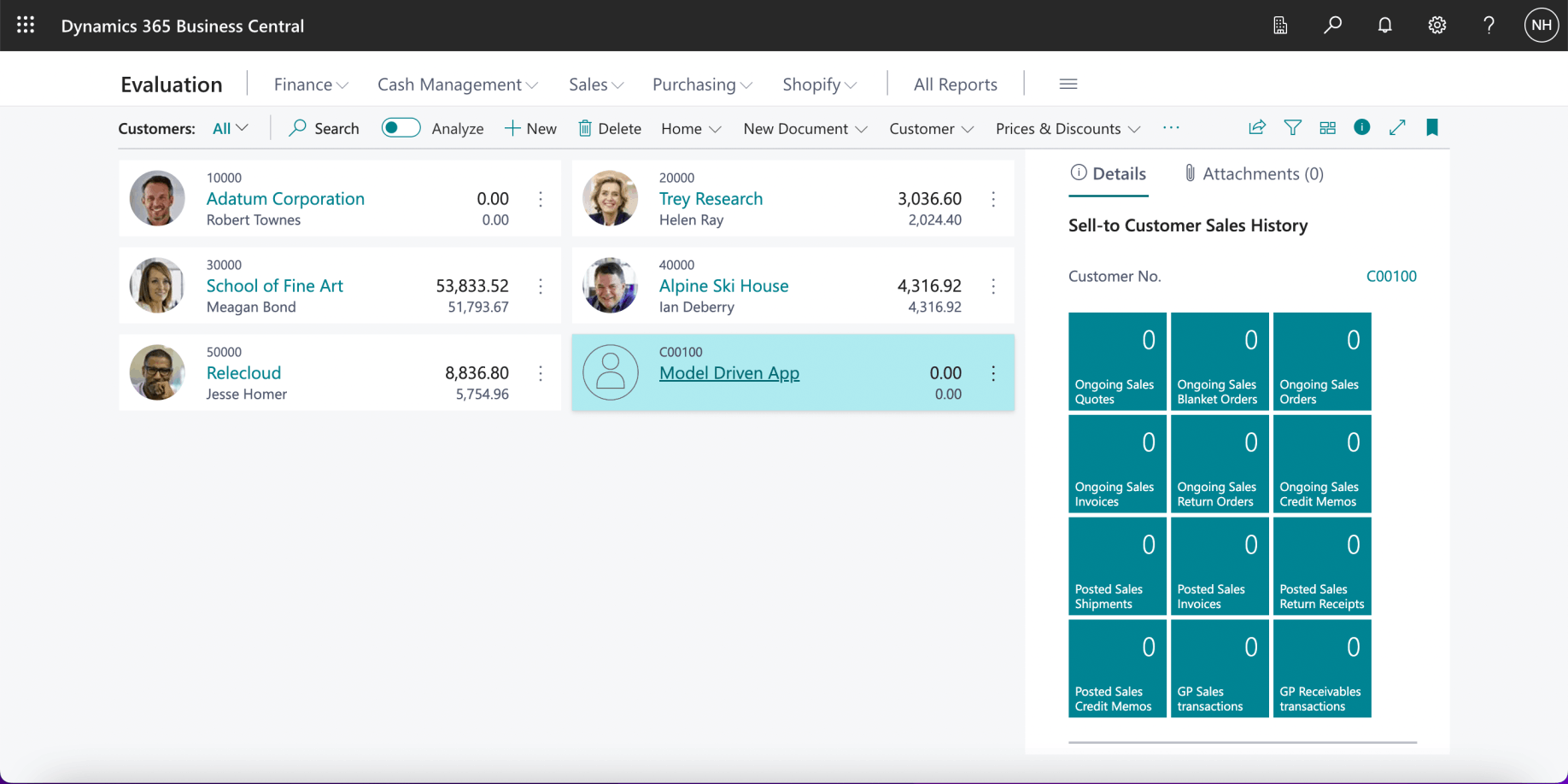The width and height of the screenshot is (1568, 784).
Task: Open the Help question mark
Action: pyautogui.click(x=1489, y=26)
